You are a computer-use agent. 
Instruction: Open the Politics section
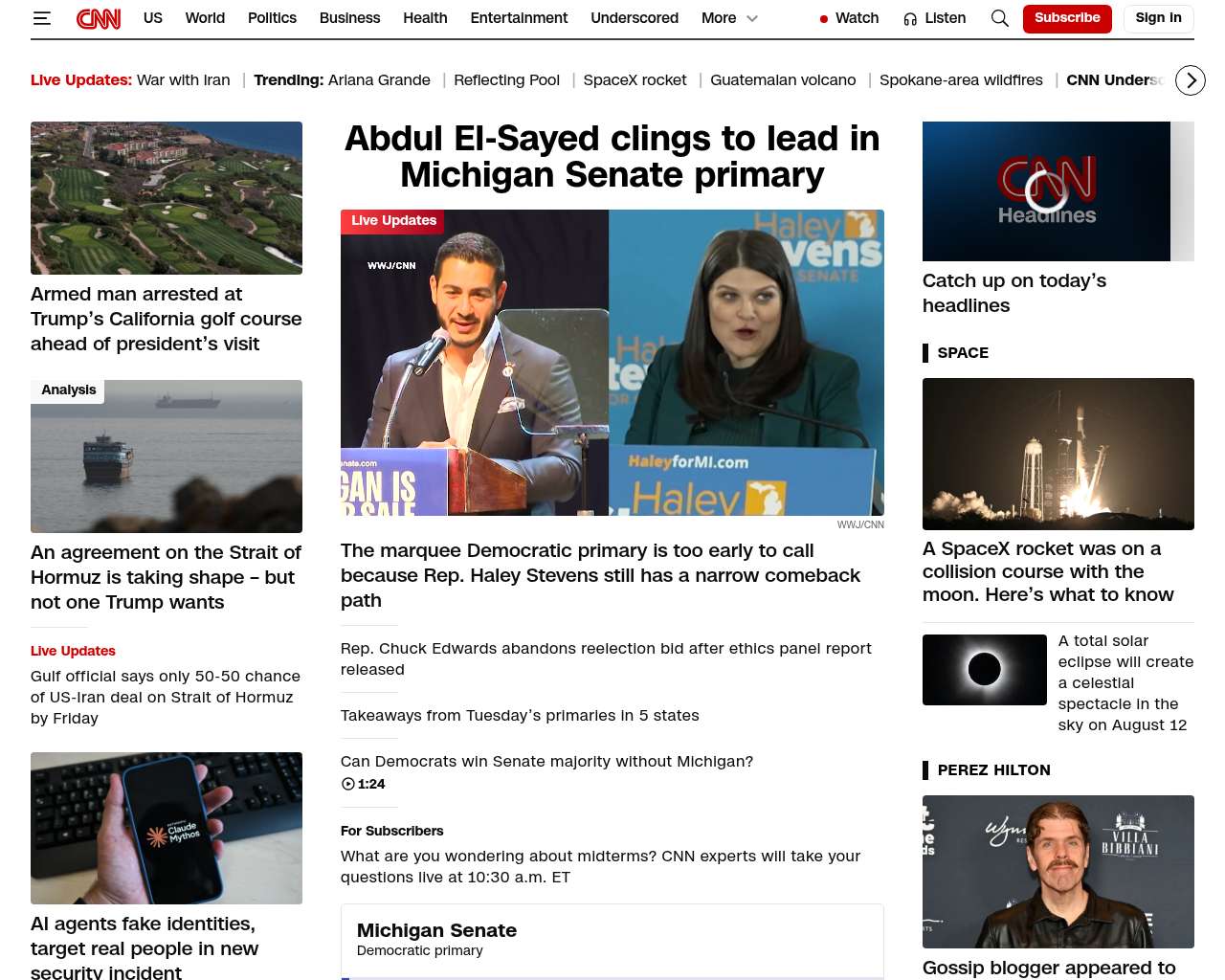[272, 18]
